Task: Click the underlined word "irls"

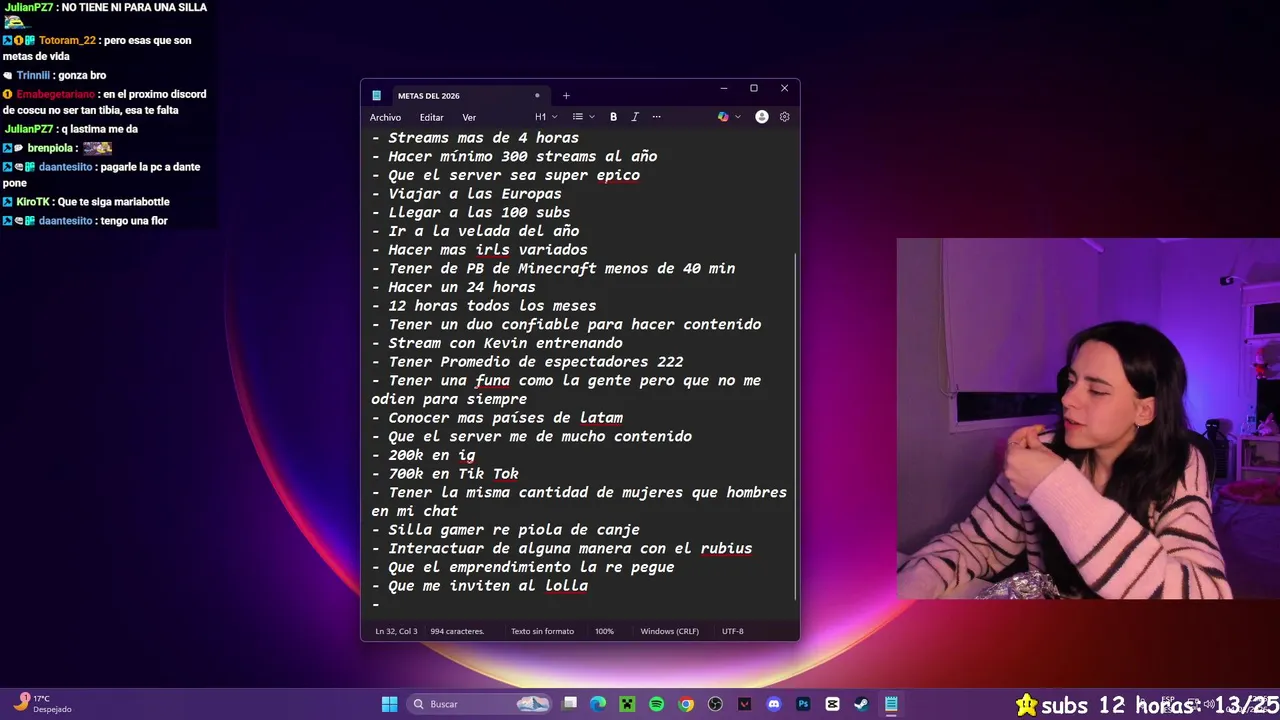Action: [492, 250]
